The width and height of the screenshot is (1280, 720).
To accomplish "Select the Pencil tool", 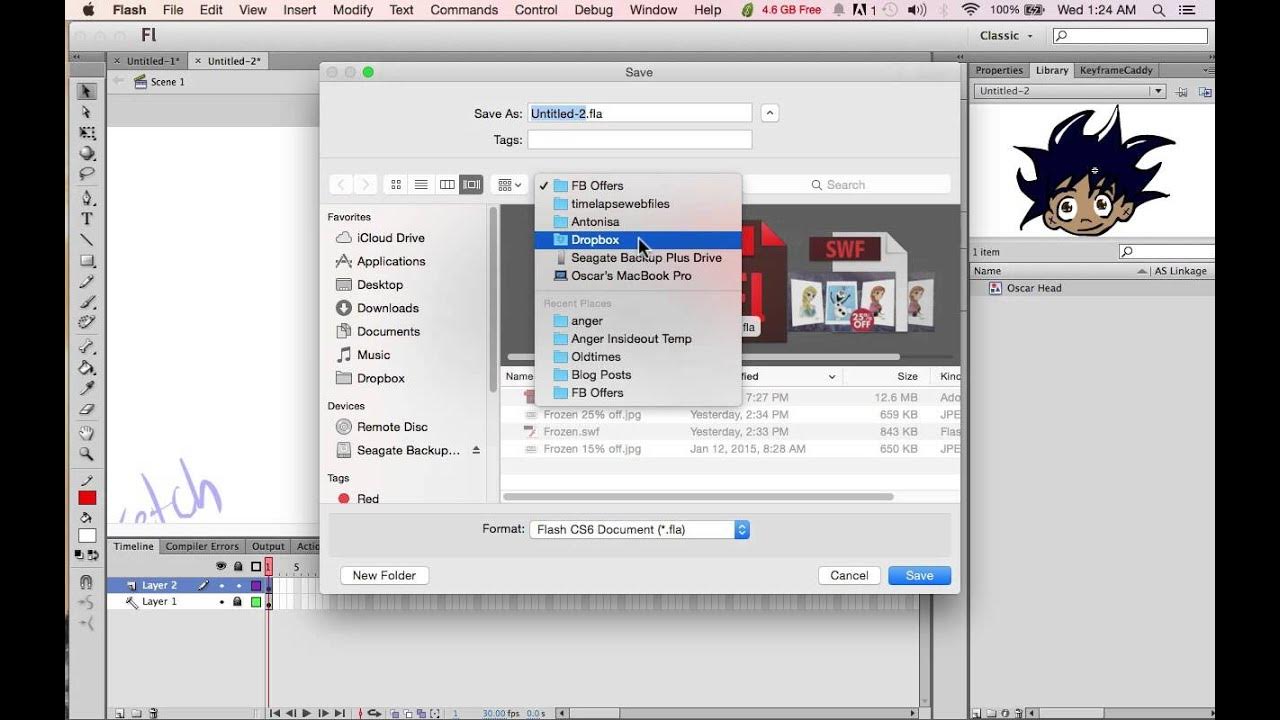I will pyautogui.click(x=87, y=282).
